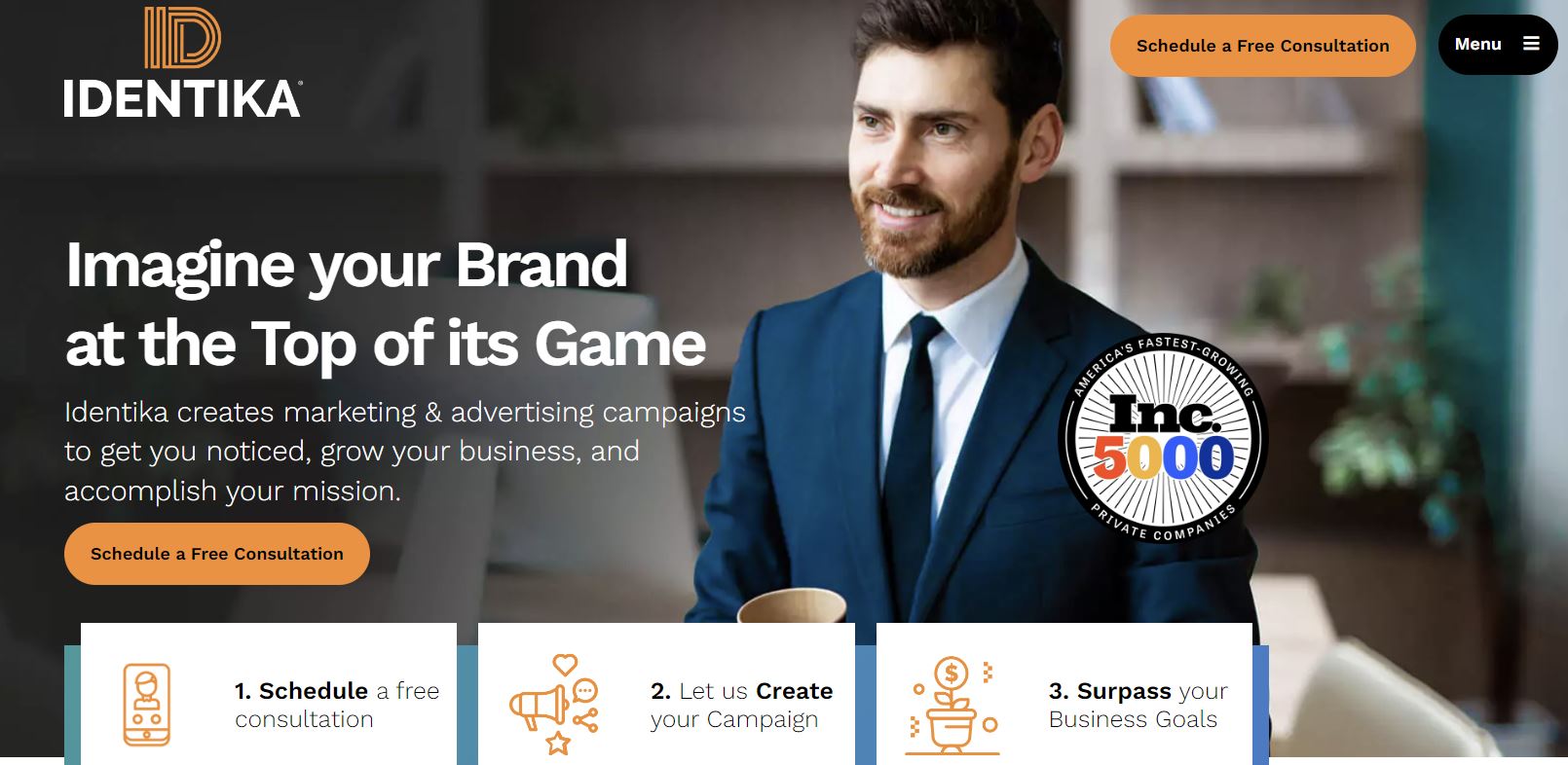Click the step 3 card

(x=1064, y=693)
